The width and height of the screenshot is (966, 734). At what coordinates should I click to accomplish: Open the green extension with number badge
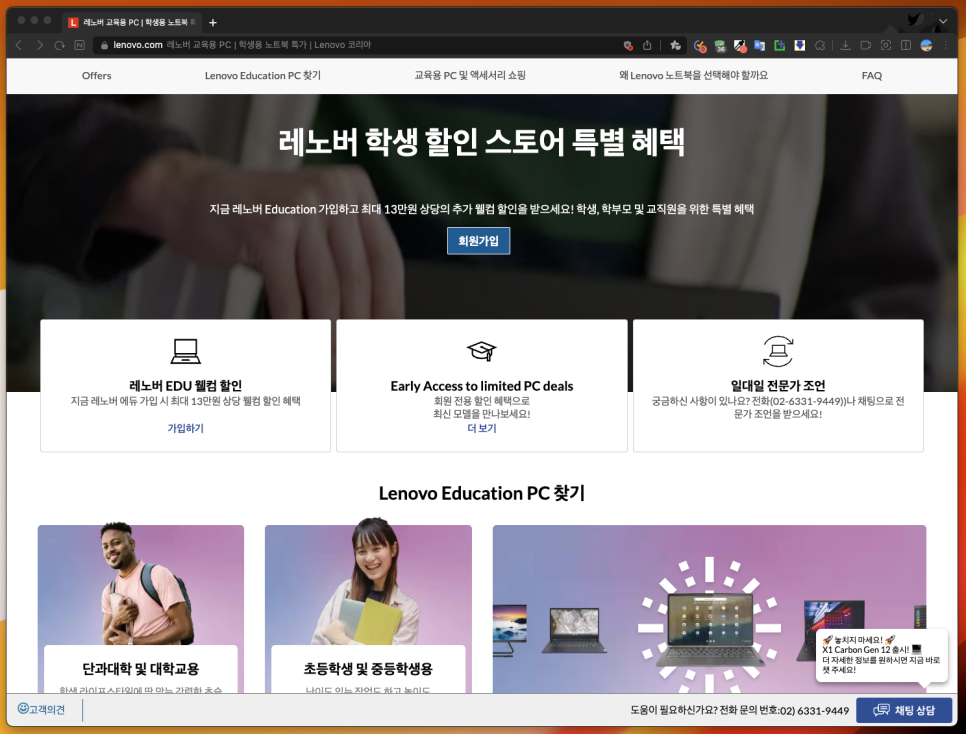pos(720,46)
